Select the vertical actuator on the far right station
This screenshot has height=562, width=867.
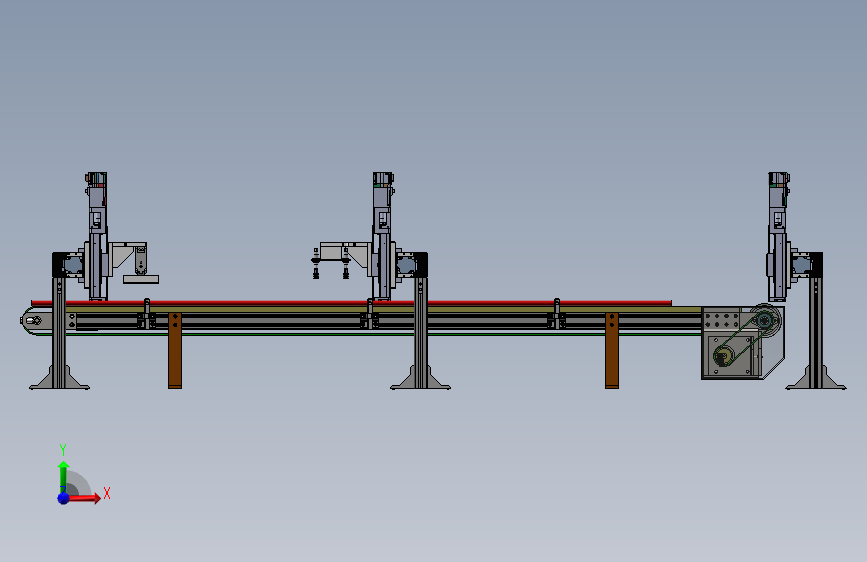tap(778, 237)
